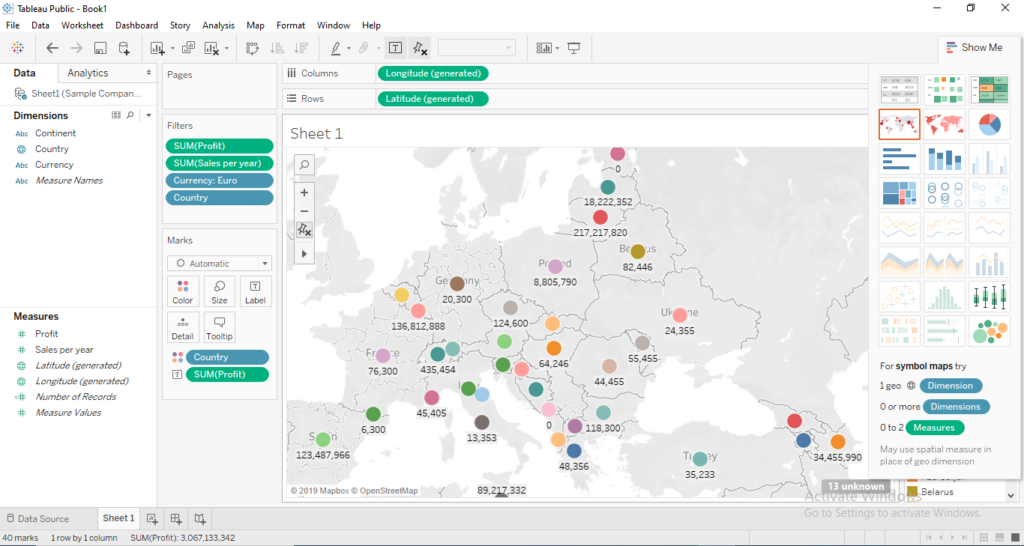Zoom in on map with plus button
This screenshot has height=546, width=1024.
(304, 191)
